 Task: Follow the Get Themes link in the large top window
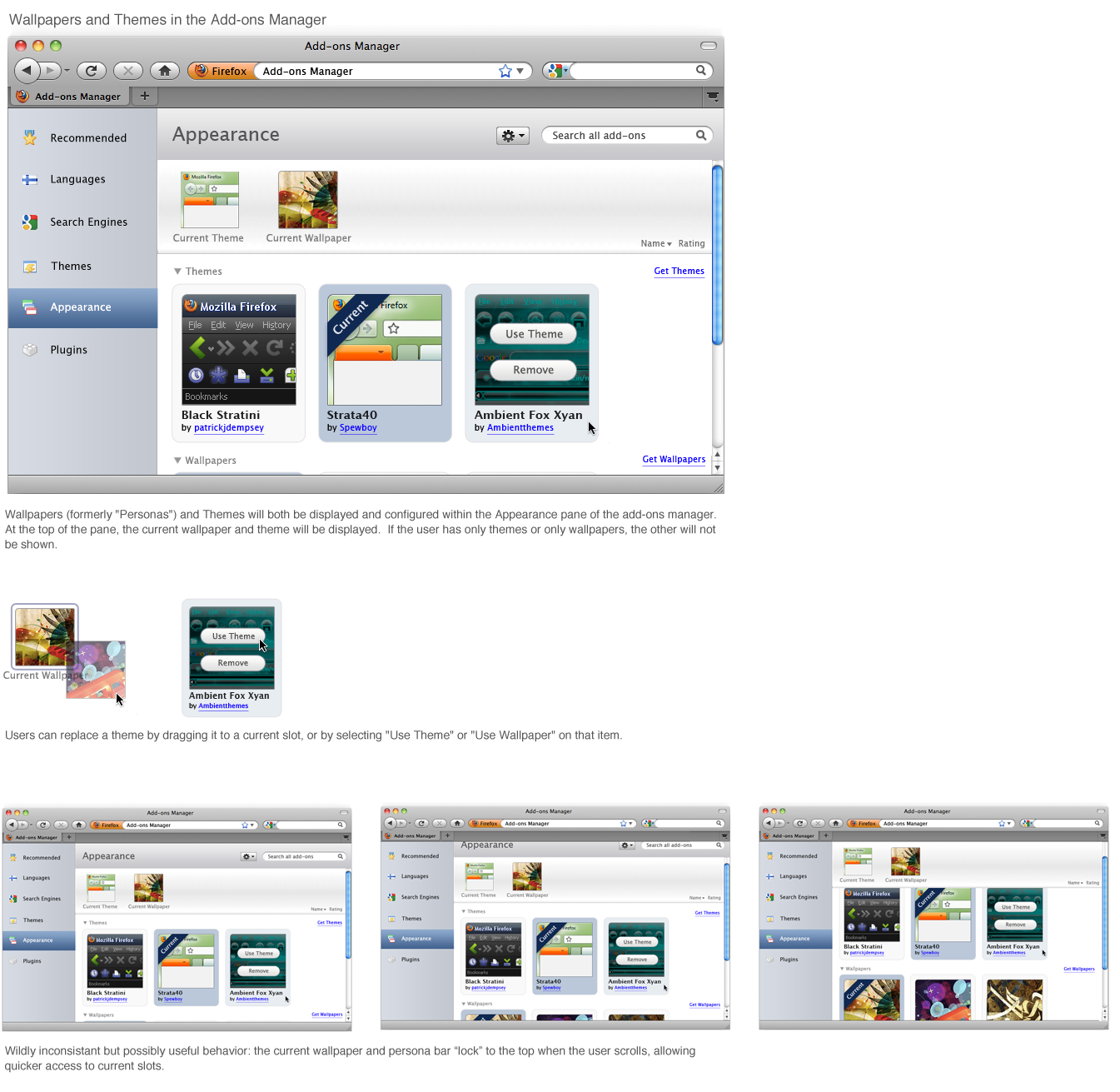pos(679,271)
